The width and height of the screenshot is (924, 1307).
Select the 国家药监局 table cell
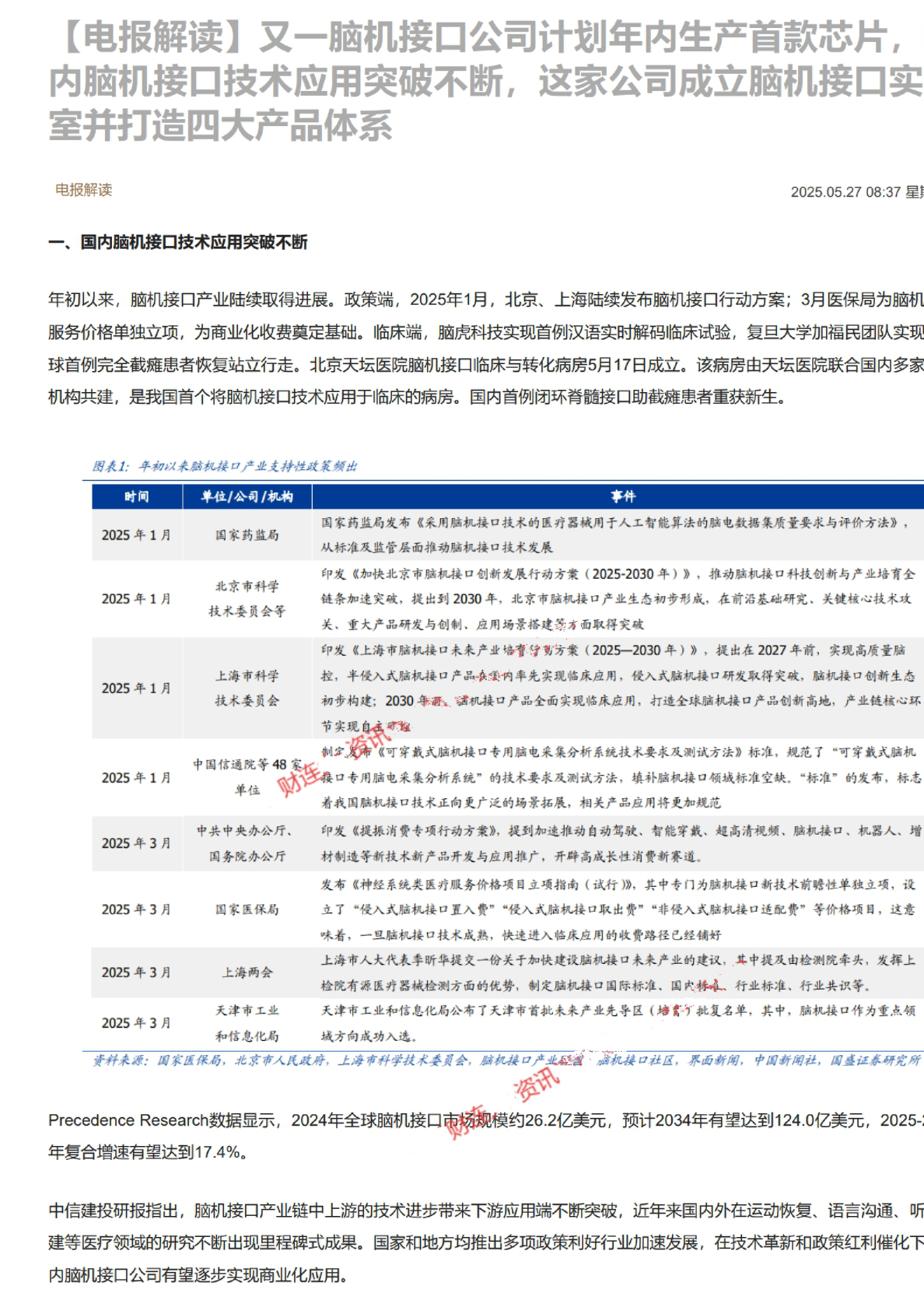[247, 535]
